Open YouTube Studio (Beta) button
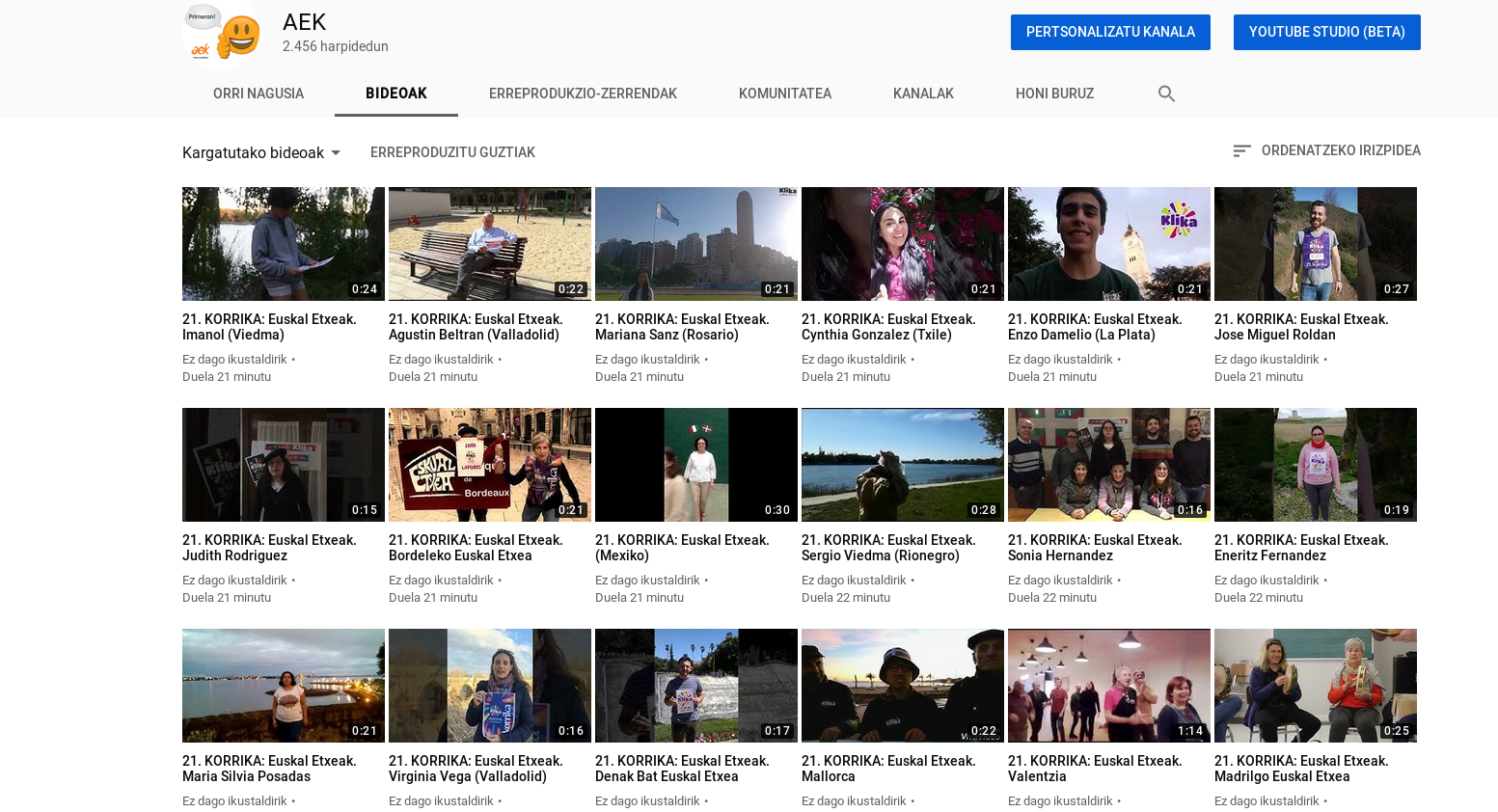Screen dimensions: 1498x812 pyautogui.click(x=1326, y=32)
